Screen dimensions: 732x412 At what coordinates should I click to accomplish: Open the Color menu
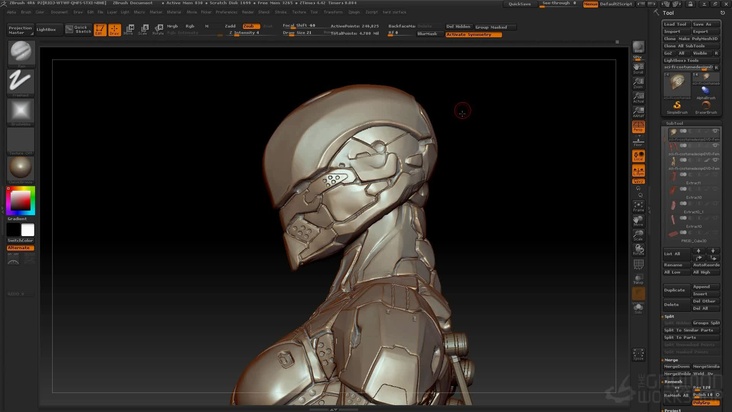pos(40,12)
